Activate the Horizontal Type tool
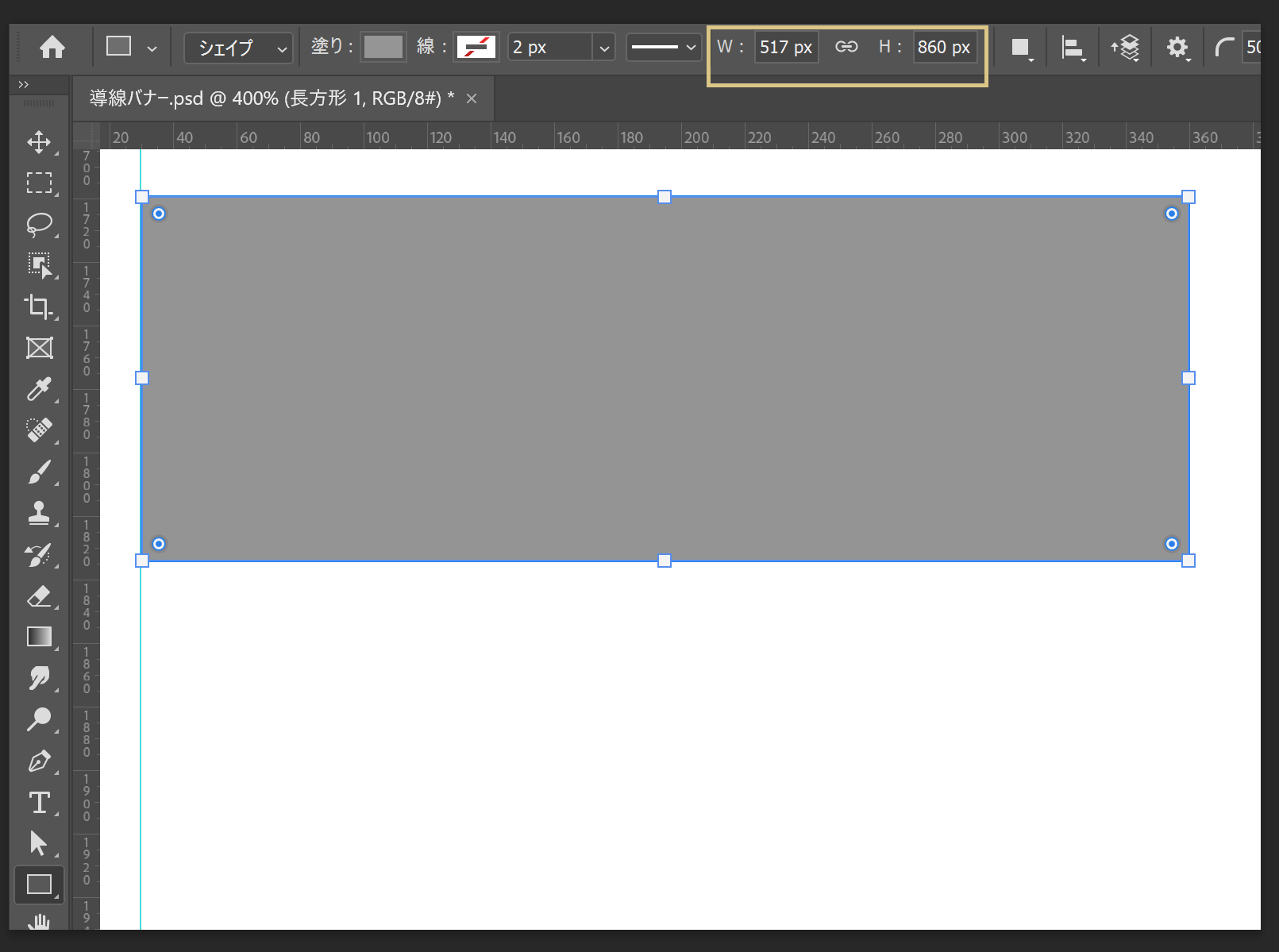 coord(40,803)
